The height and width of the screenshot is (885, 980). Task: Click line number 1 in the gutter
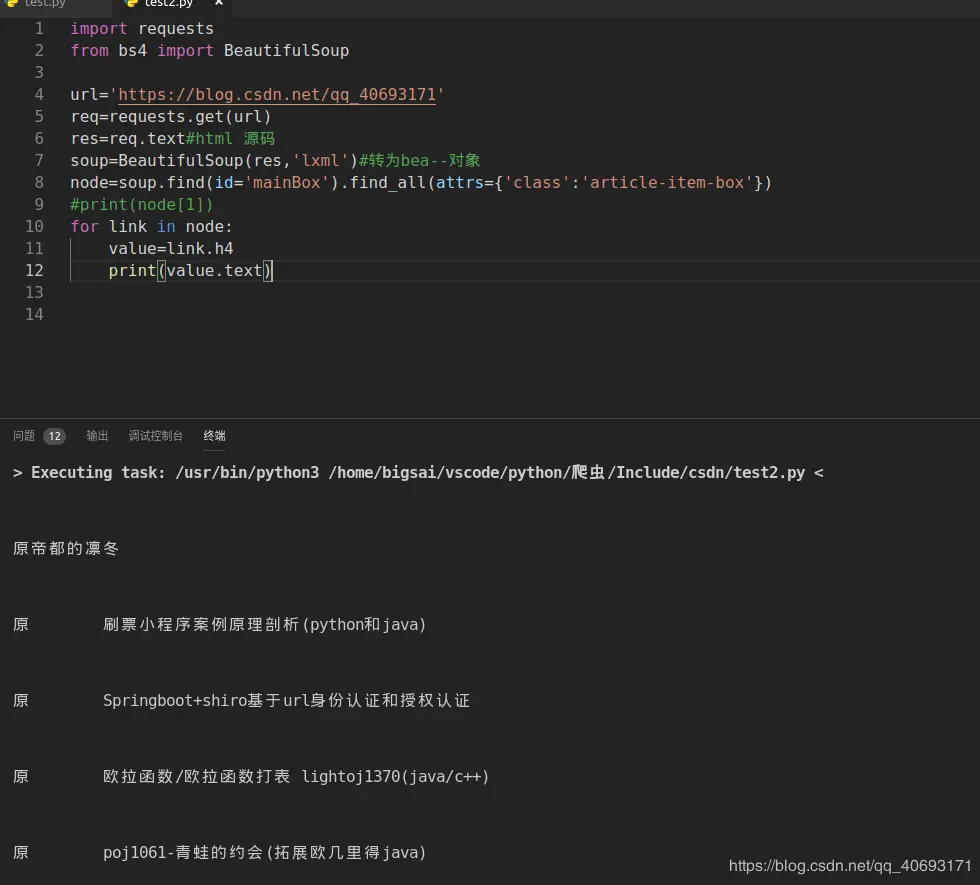pos(39,29)
